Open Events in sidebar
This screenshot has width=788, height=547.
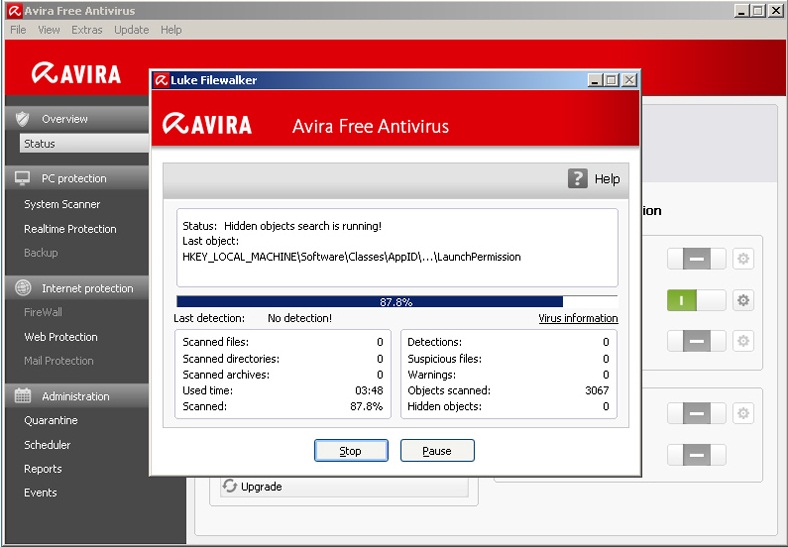click(40, 493)
